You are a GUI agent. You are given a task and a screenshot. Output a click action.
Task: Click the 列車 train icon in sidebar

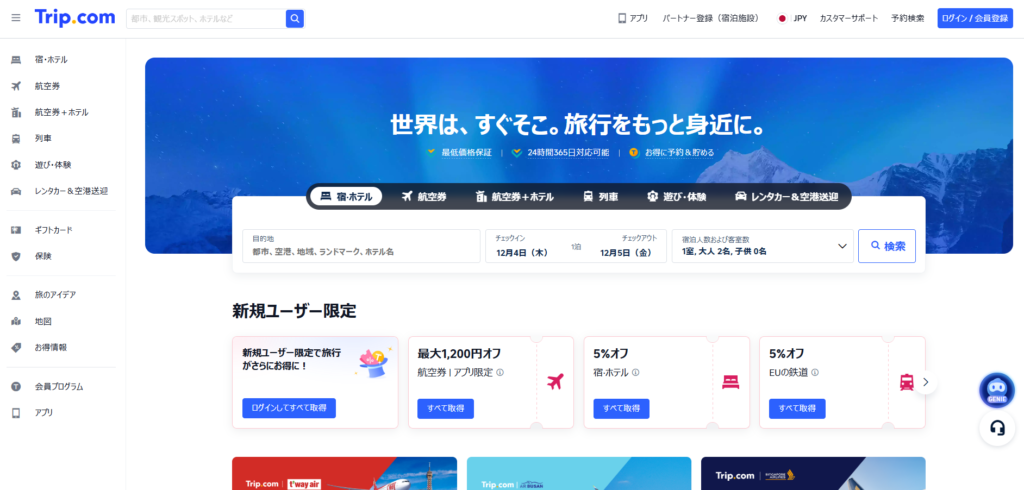pos(16,138)
